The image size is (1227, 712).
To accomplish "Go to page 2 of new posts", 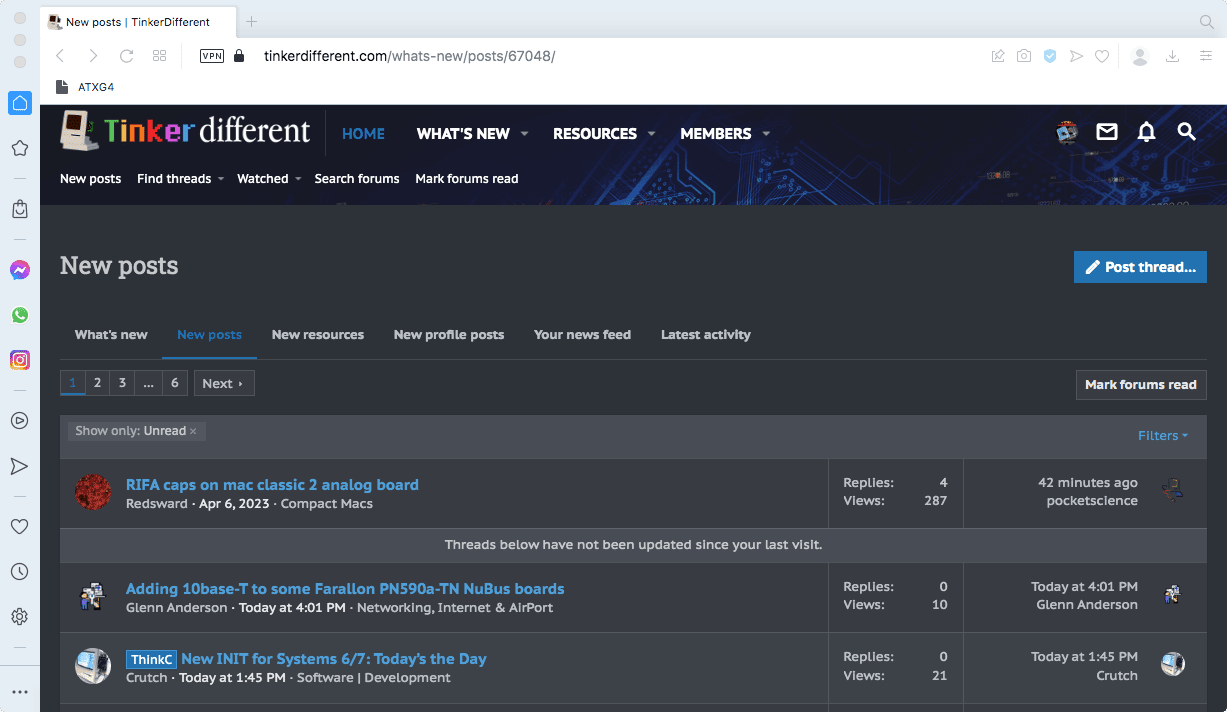I will click(97, 383).
